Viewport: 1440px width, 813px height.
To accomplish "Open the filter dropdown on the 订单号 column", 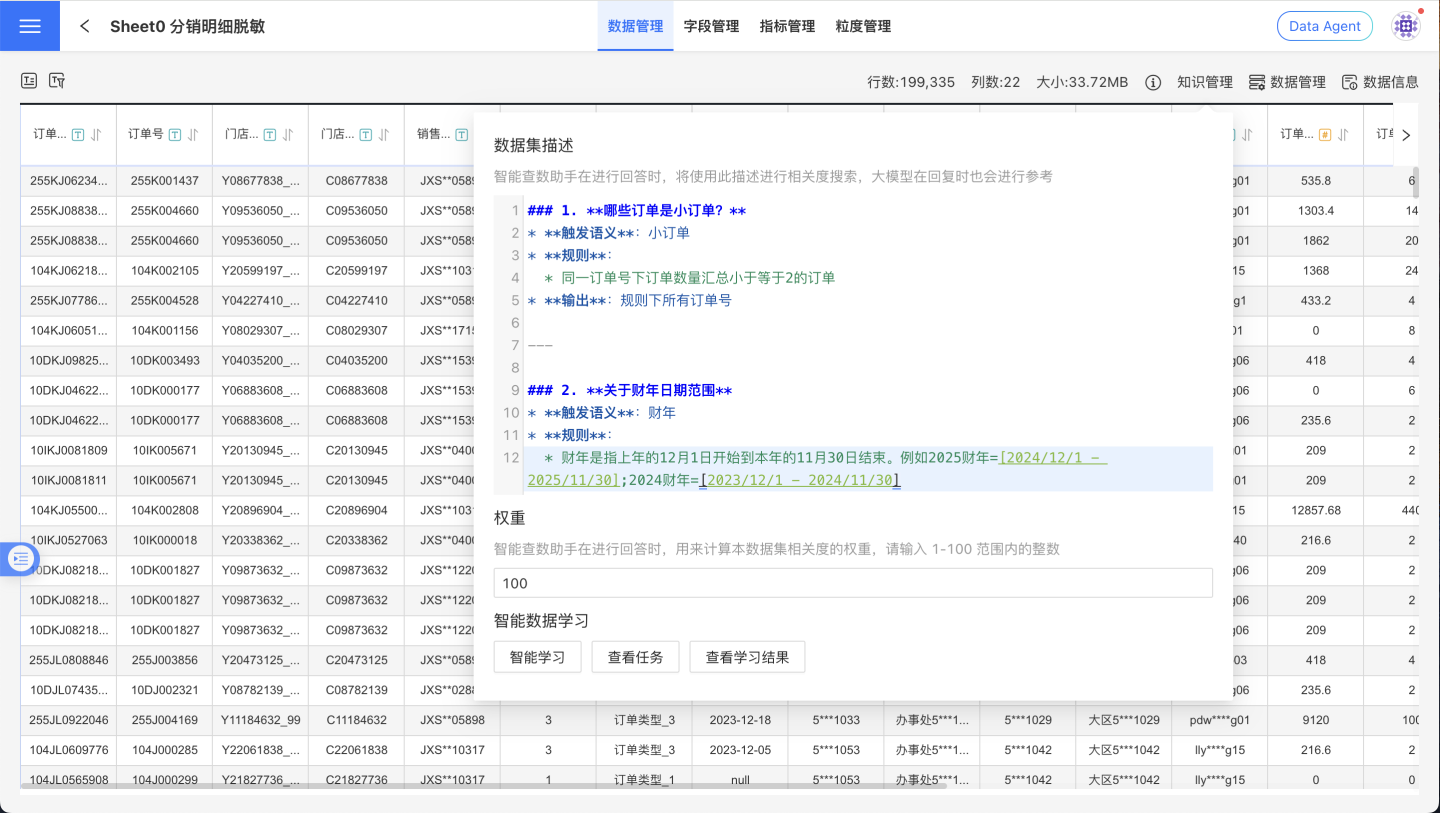I will pos(175,133).
